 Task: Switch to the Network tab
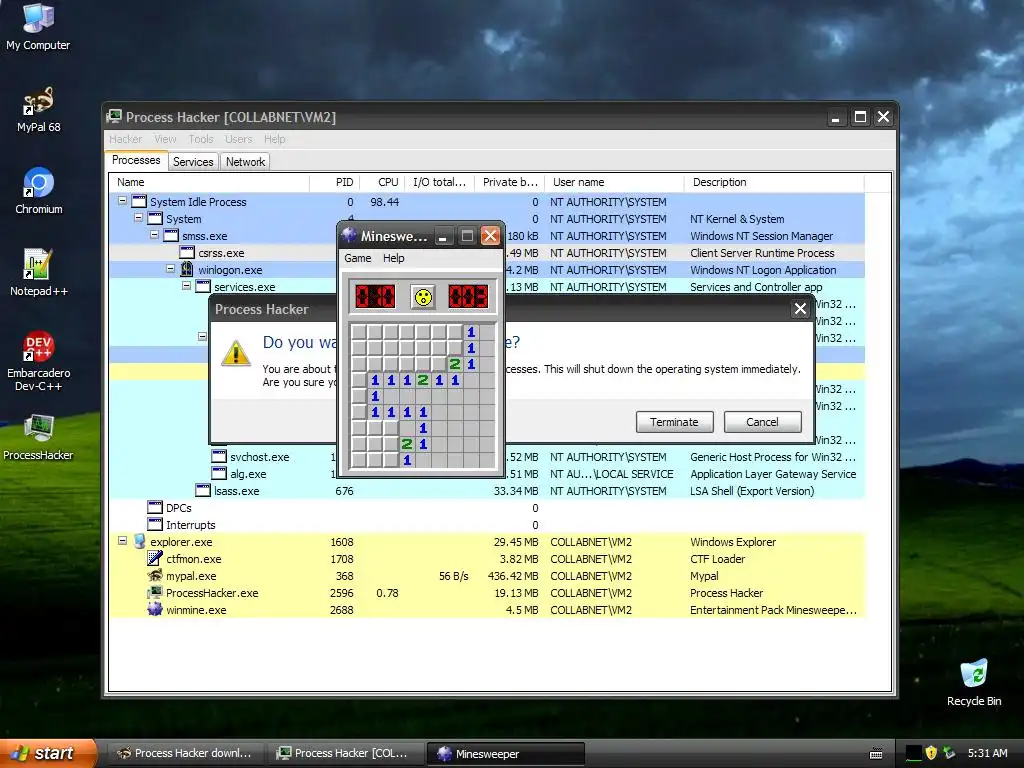pyautogui.click(x=245, y=162)
